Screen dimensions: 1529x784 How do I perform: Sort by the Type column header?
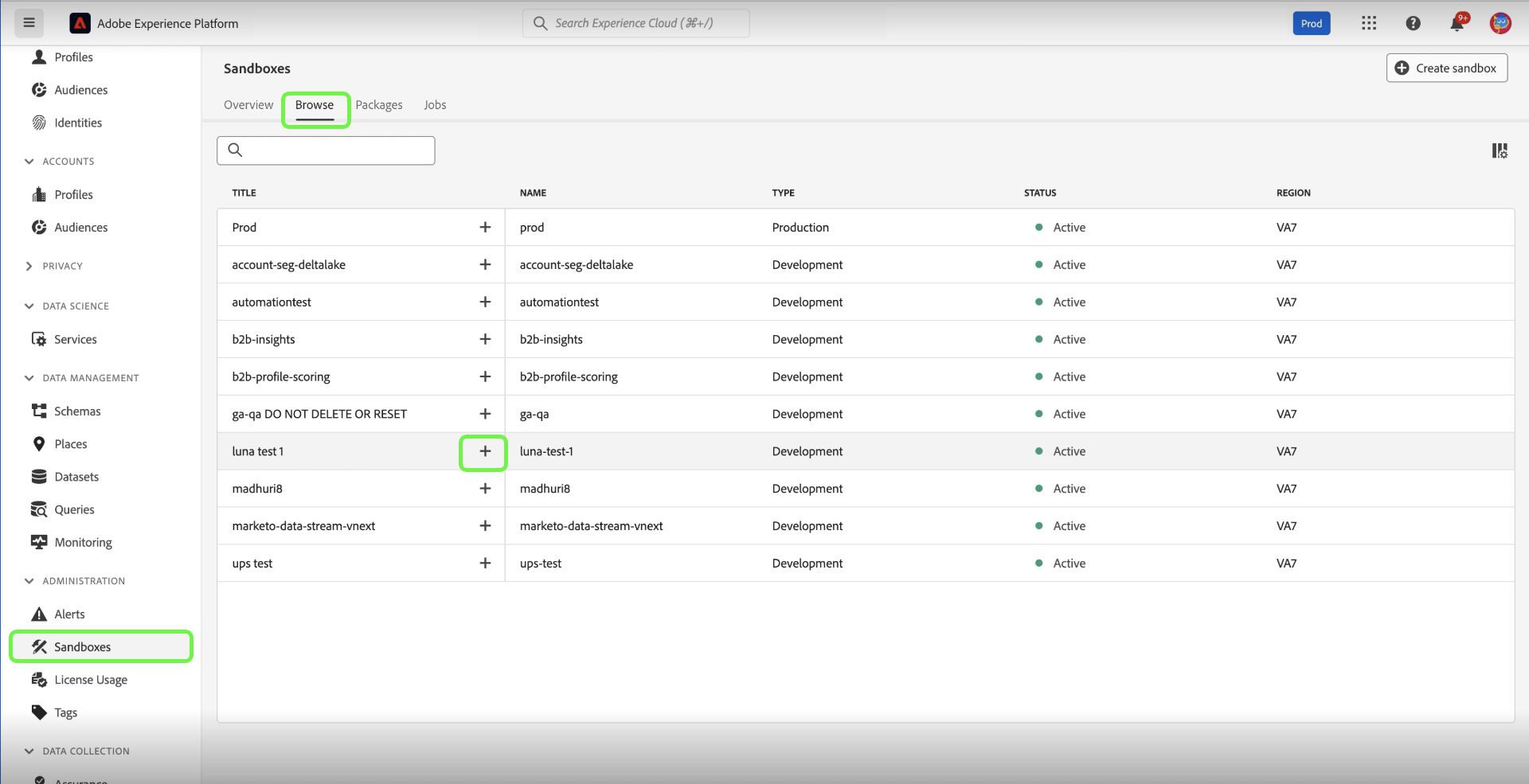(783, 193)
